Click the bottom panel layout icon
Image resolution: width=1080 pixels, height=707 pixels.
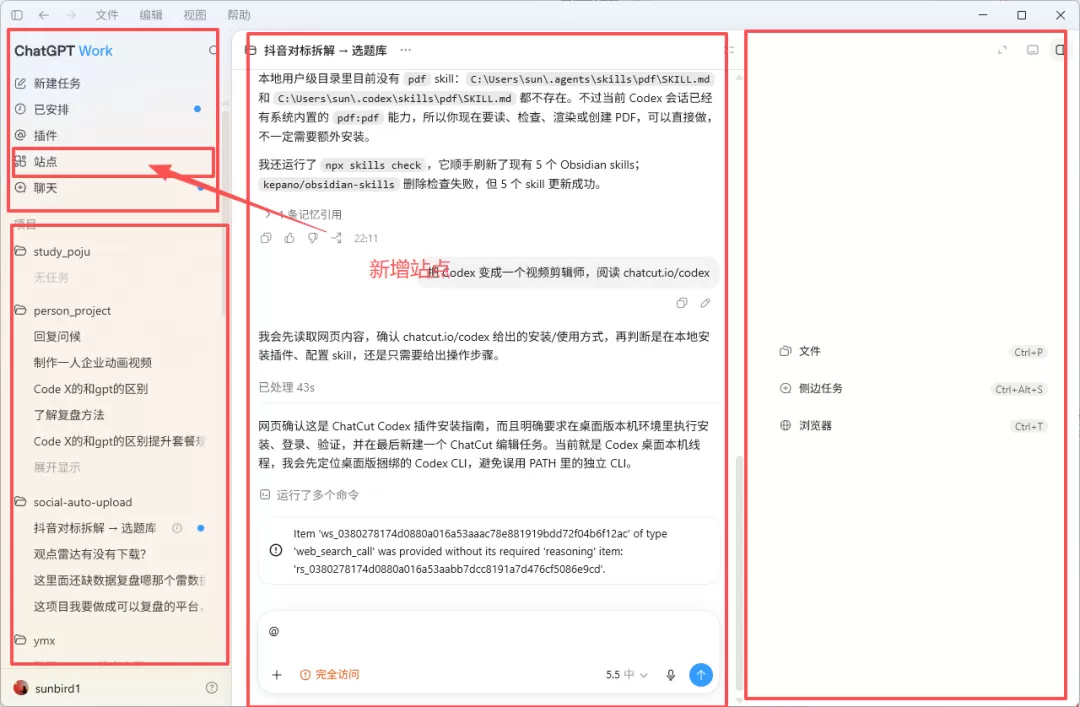(1032, 50)
